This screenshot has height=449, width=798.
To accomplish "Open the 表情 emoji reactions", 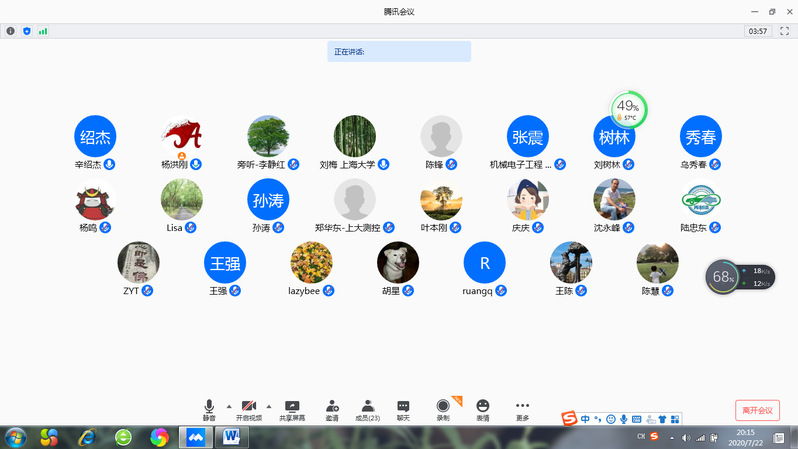I will click(483, 408).
